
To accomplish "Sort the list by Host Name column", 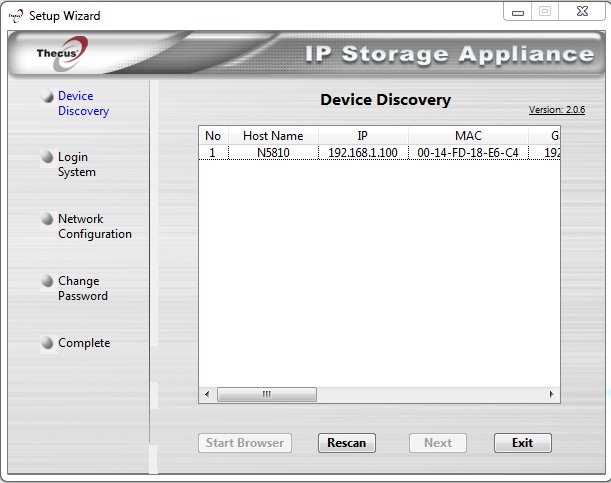I will coord(273,136).
